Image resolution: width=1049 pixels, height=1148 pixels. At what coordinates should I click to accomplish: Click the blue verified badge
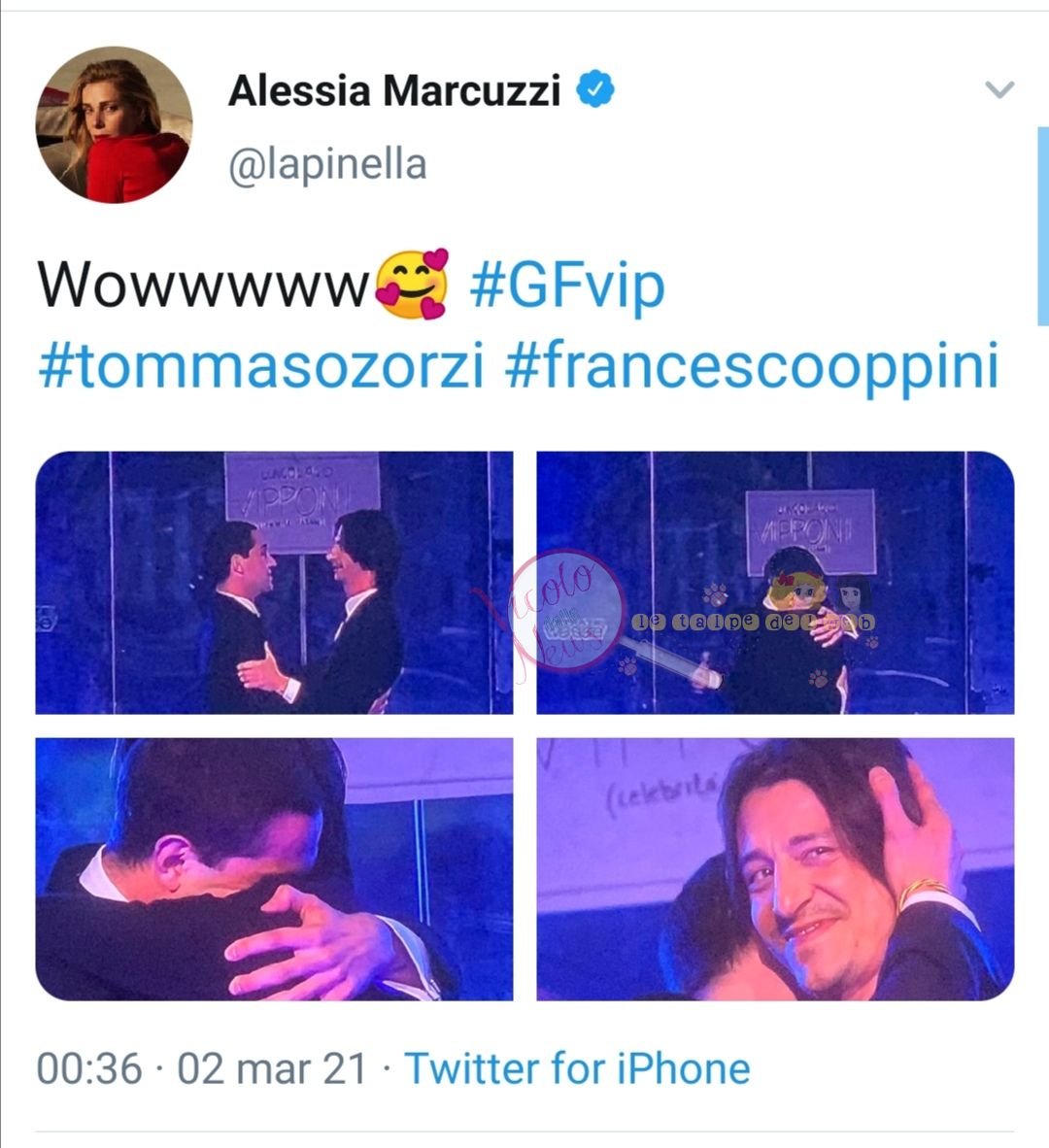595,88
